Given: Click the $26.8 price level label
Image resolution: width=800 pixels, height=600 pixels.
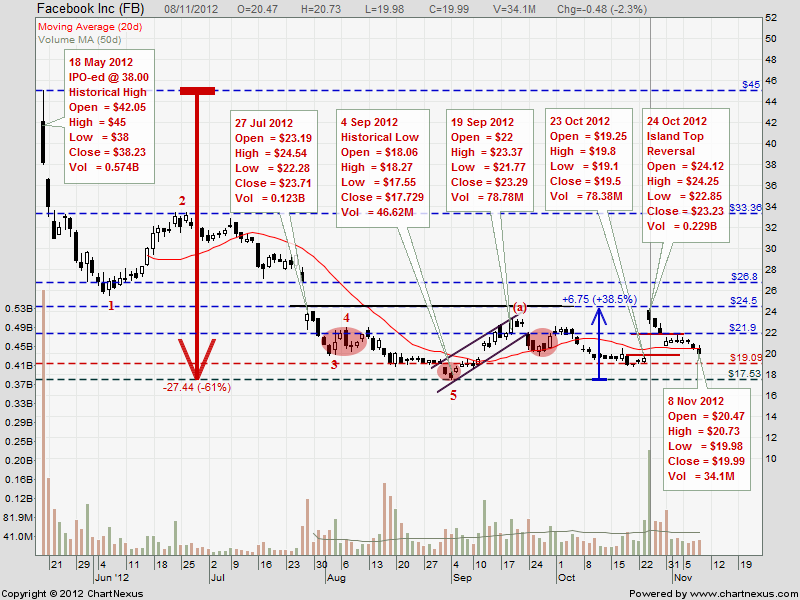Looking at the screenshot, I should click(744, 277).
